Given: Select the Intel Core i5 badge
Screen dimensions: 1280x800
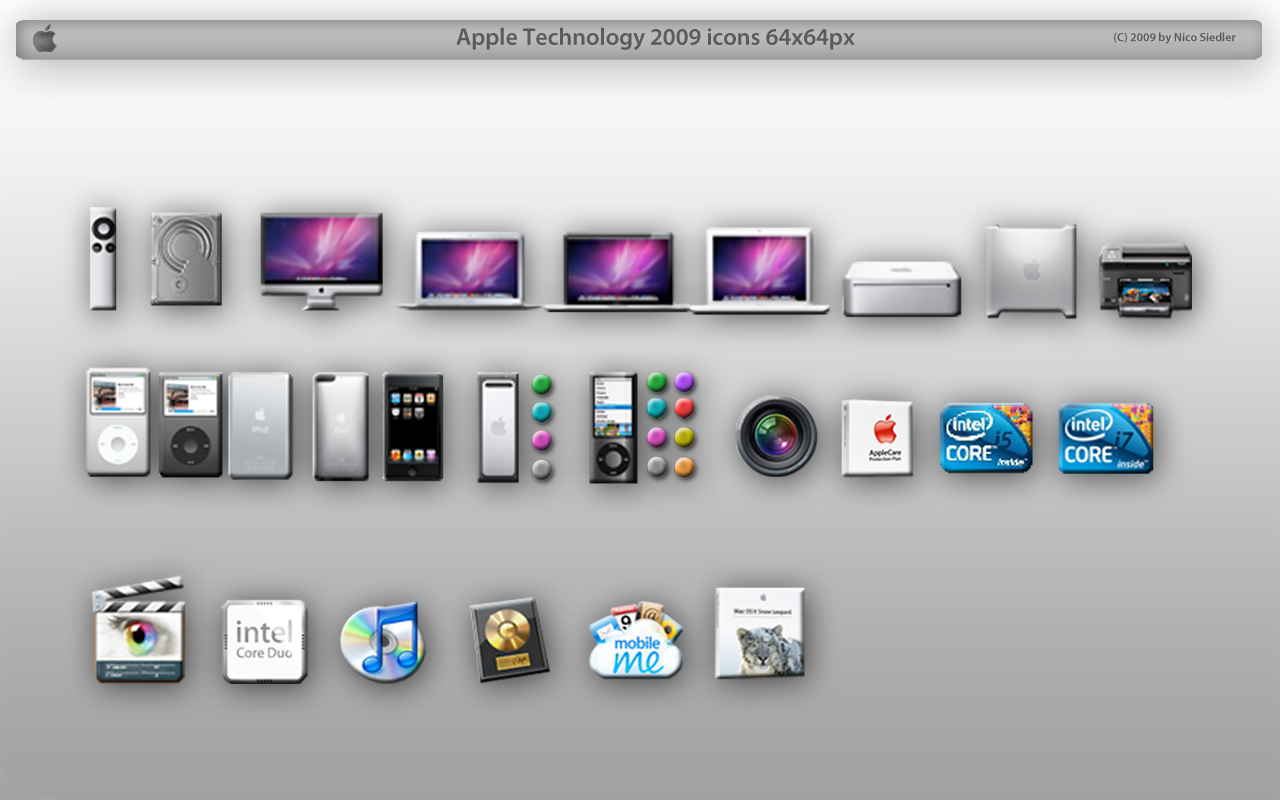Looking at the screenshot, I should [x=986, y=437].
